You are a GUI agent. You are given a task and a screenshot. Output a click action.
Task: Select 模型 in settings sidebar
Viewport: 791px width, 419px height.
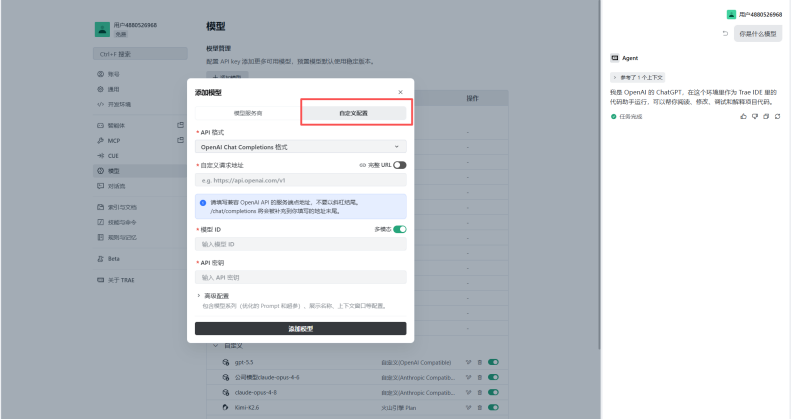pos(140,171)
